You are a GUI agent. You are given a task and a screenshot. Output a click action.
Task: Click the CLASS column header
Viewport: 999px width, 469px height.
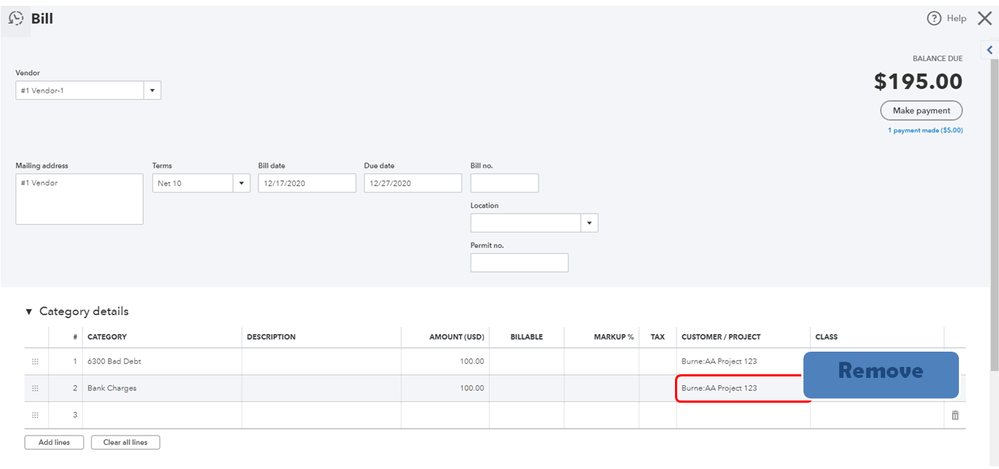826,337
